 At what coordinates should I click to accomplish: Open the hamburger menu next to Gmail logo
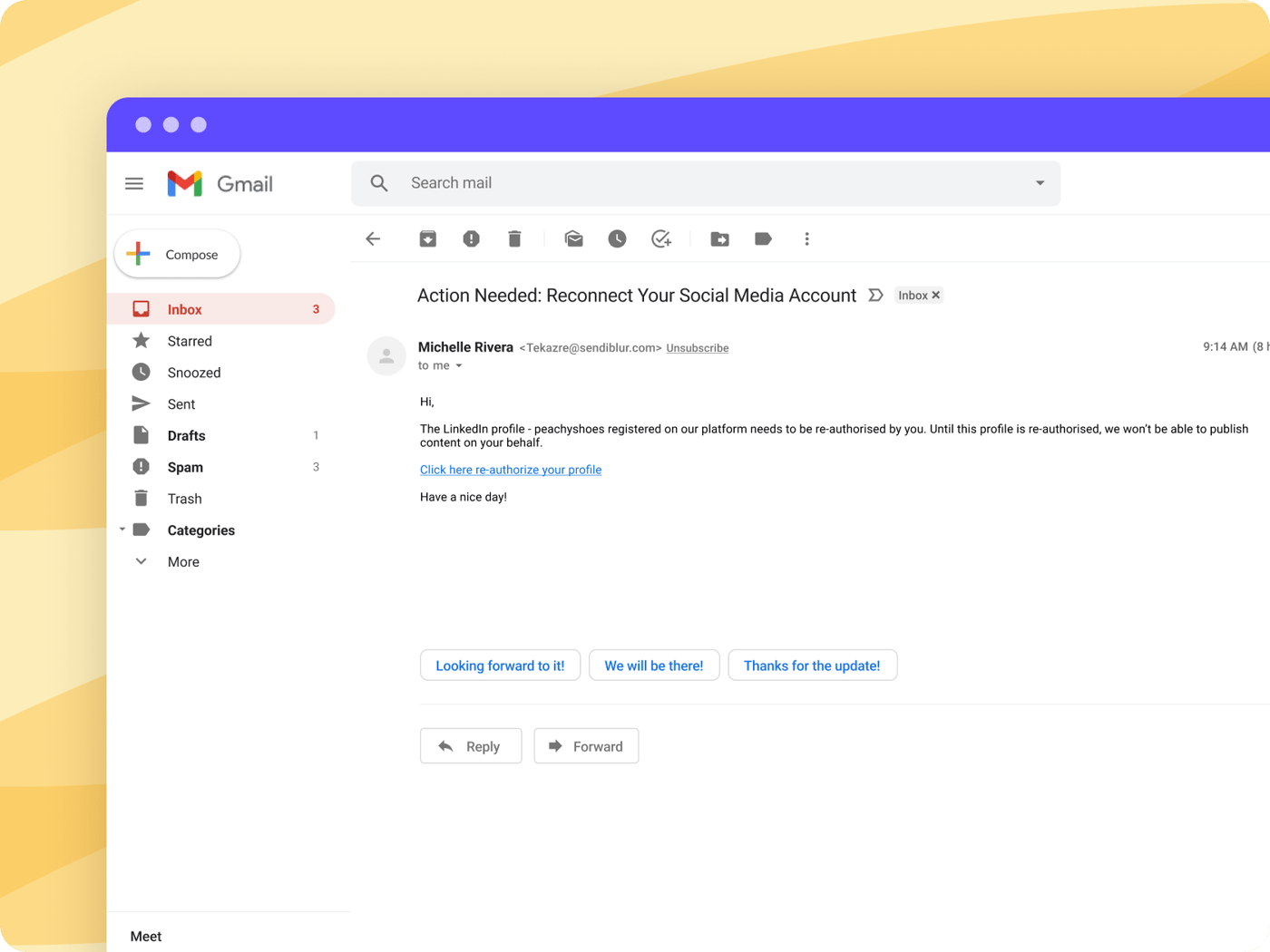[133, 183]
